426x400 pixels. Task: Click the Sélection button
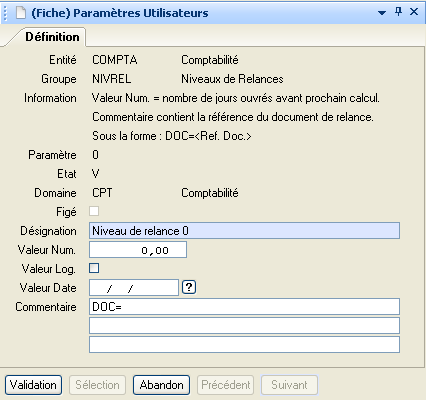pyautogui.click(x=97, y=385)
